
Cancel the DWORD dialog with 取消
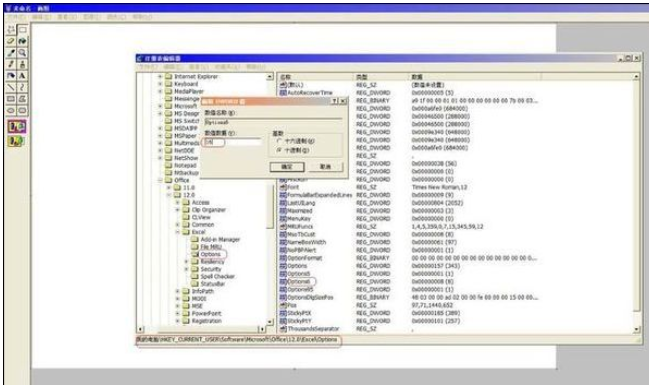click(x=325, y=166)
